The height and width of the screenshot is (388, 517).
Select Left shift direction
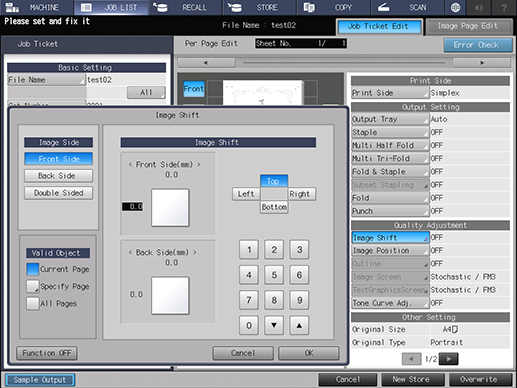point(246,194)
